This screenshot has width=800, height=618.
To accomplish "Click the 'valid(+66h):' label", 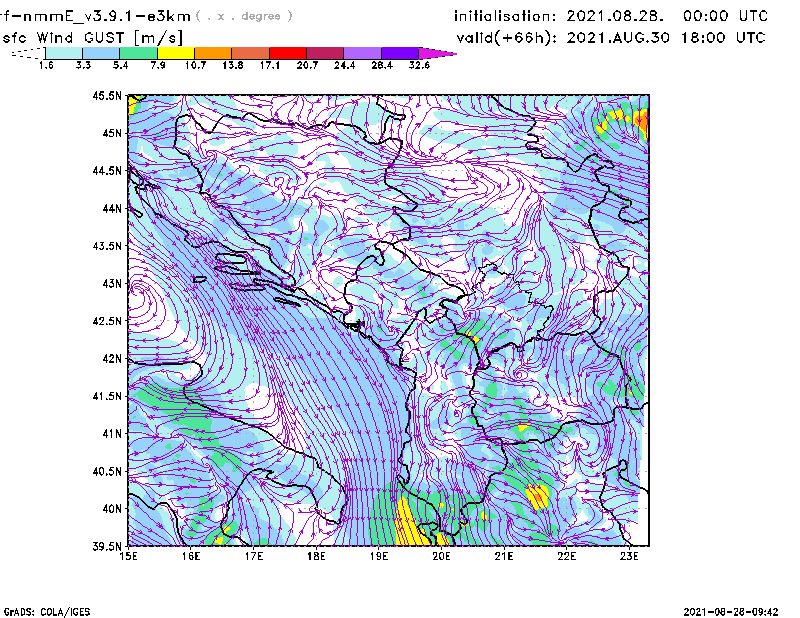I will point(507,38).
